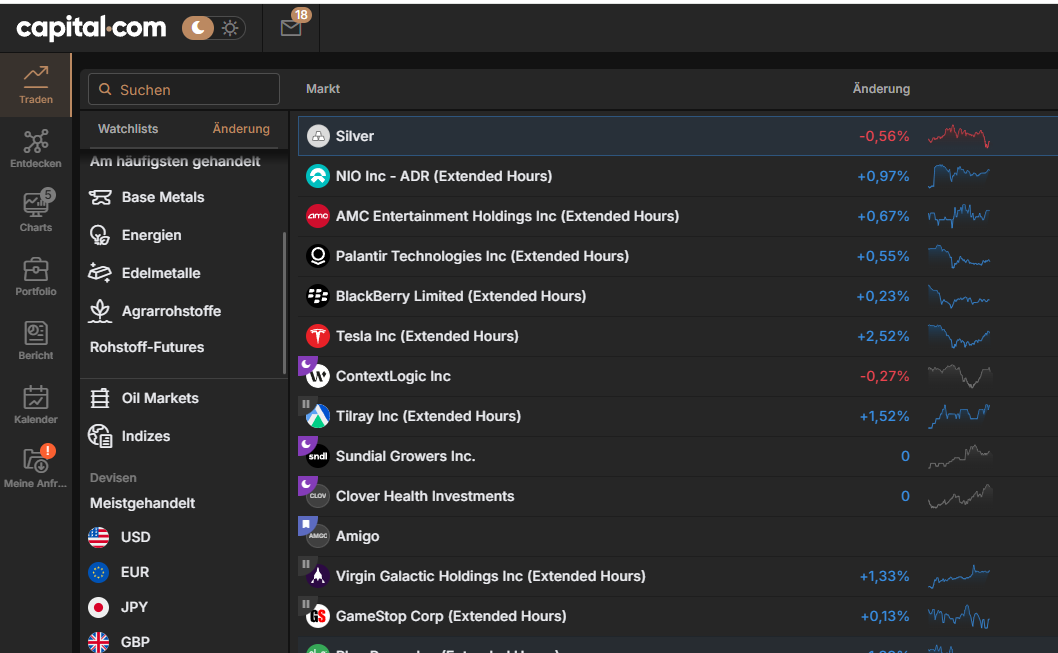Click the Oil Markets barrel icon
Image resolution: width=1058 pixels, height=653 pixels.
click(100, 398)
